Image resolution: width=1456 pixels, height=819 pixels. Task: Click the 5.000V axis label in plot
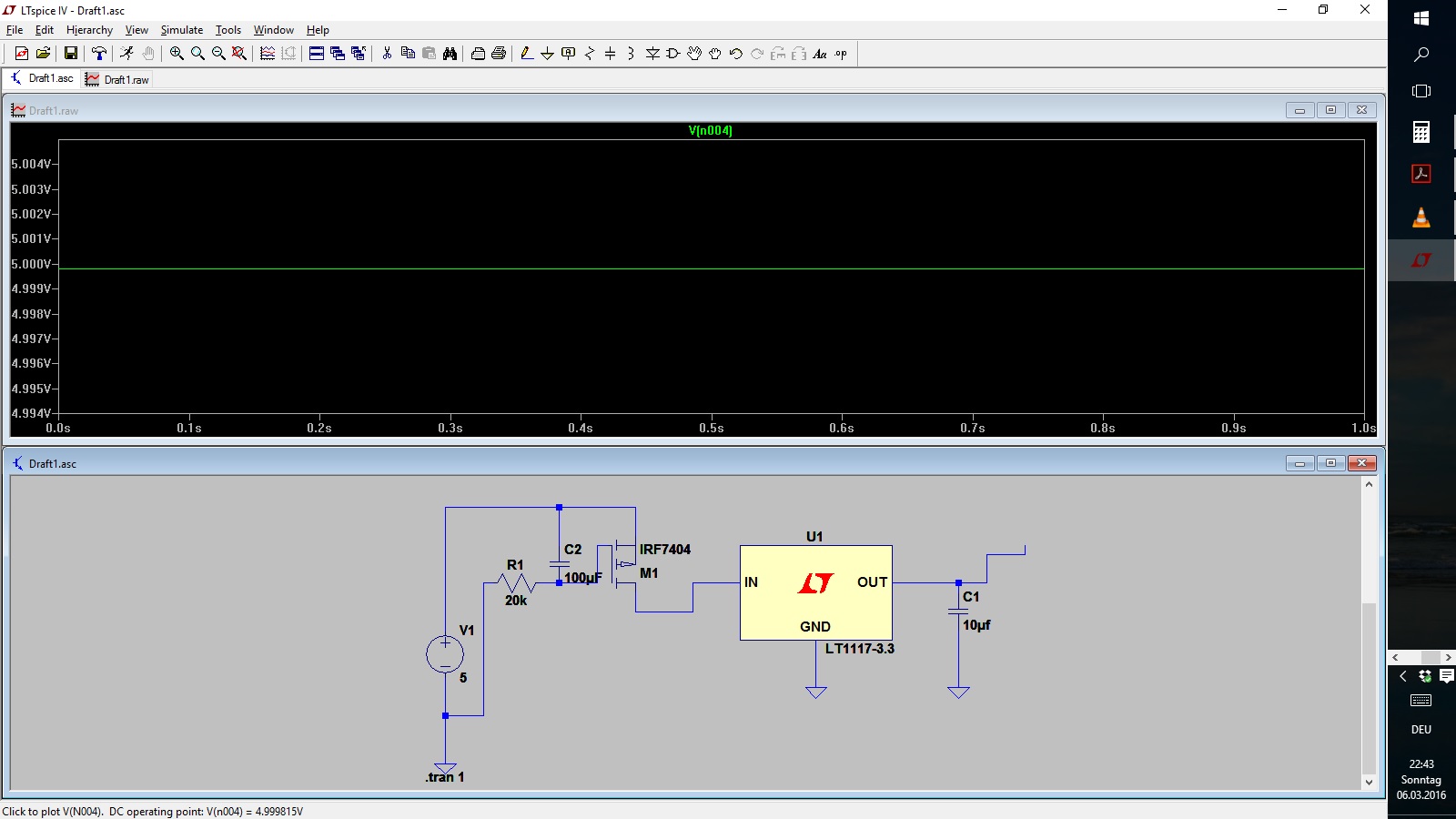[x=32, y=264]
